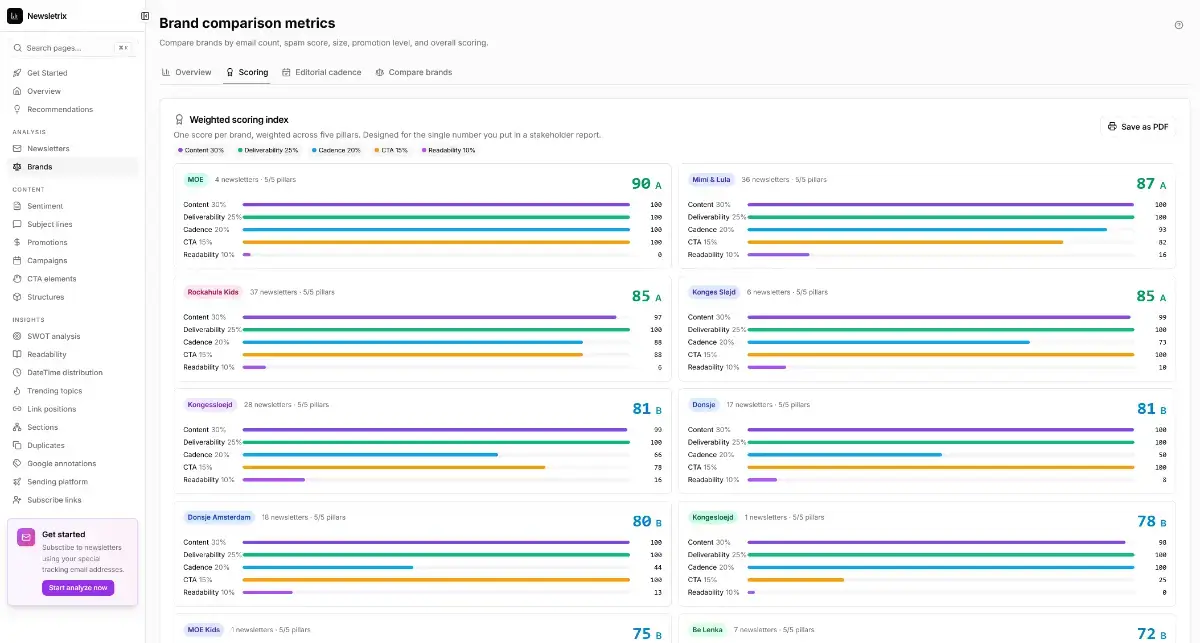Click the Brands icon in sidebar
This screenshot has width=1200, height=643.
[x=17, y=167]
